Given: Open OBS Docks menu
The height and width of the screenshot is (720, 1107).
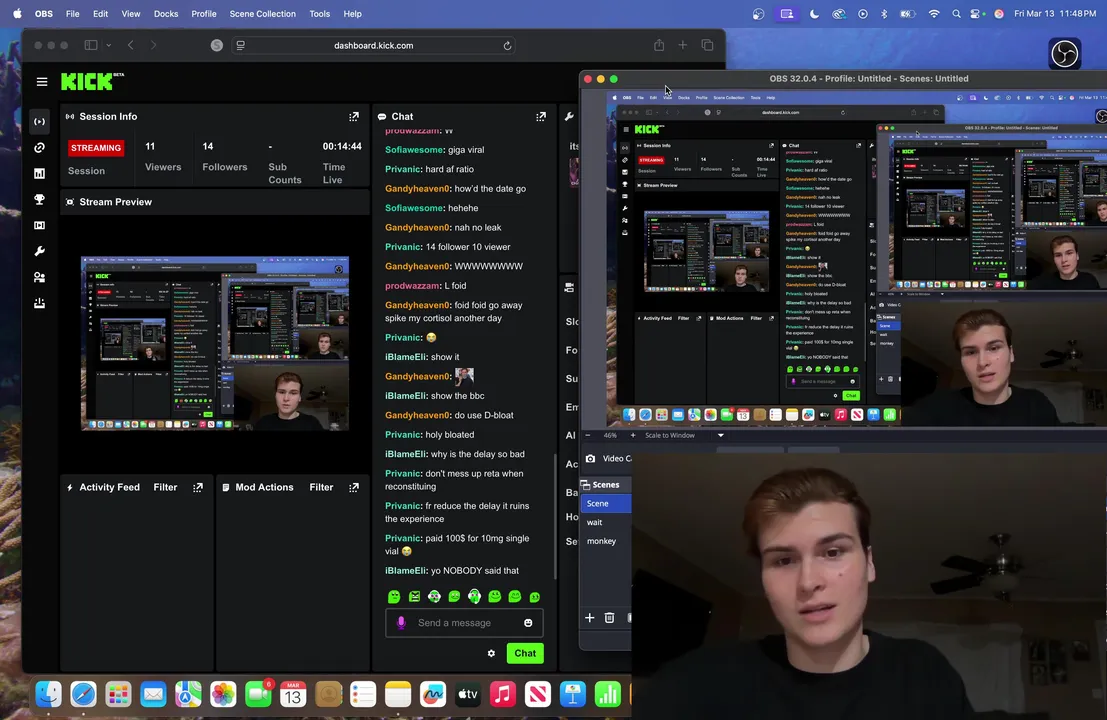Looking at the screenshot, I should (166, 13).
